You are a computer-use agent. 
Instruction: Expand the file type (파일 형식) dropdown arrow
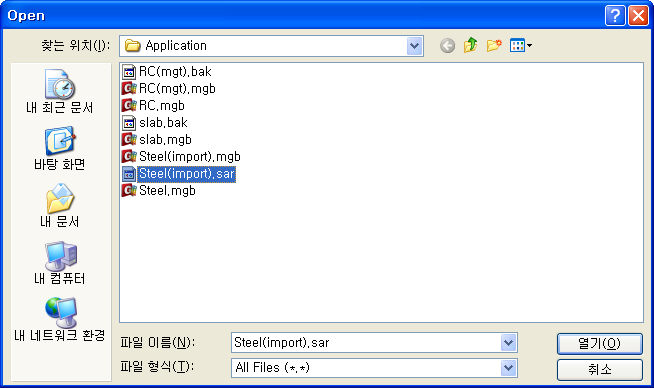[508, 368]
